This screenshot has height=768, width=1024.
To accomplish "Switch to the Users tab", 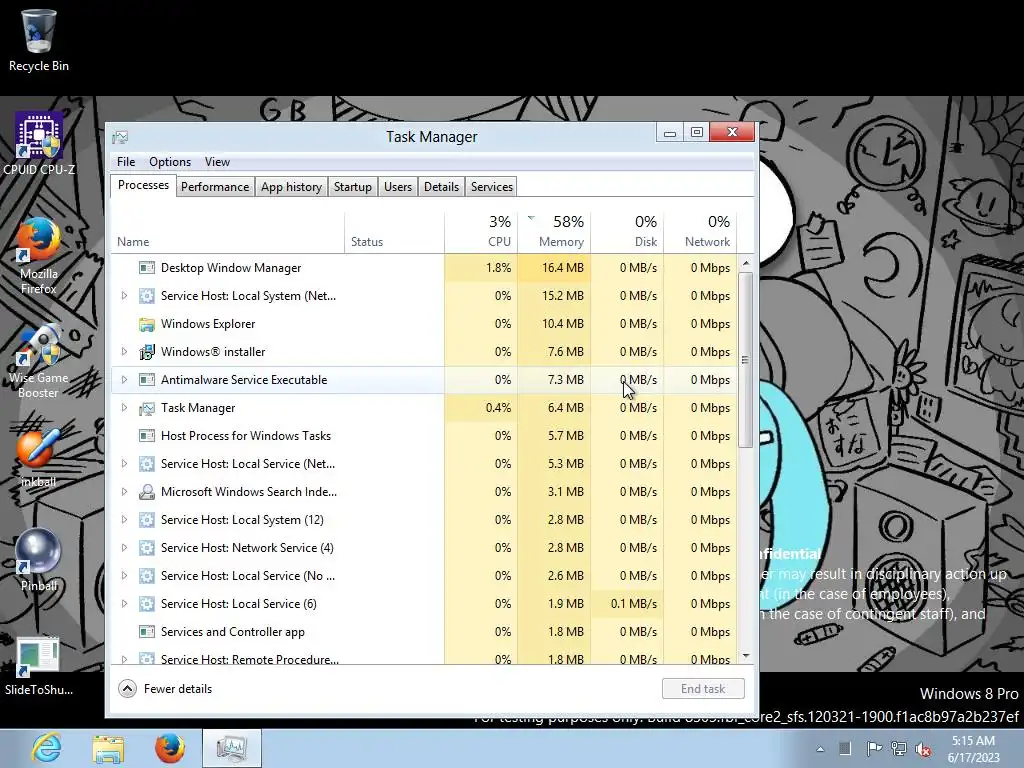I will [x=398, y=187].
